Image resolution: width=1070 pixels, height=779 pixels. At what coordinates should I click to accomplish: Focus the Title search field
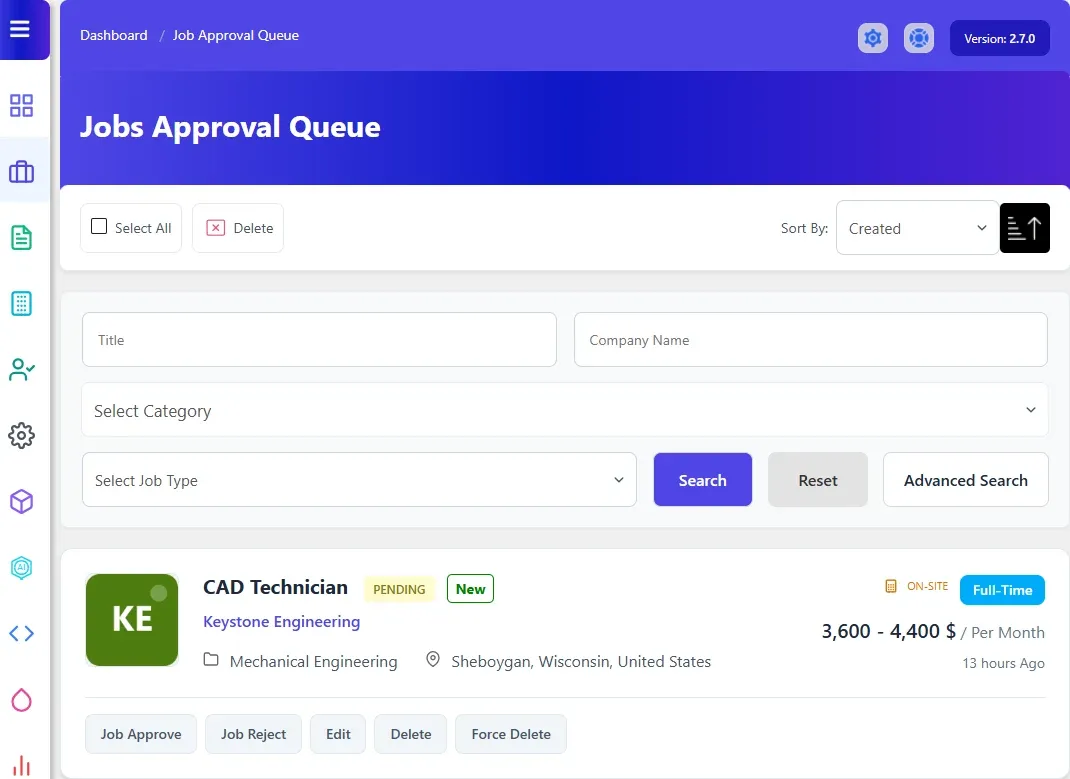click(319, 340)
